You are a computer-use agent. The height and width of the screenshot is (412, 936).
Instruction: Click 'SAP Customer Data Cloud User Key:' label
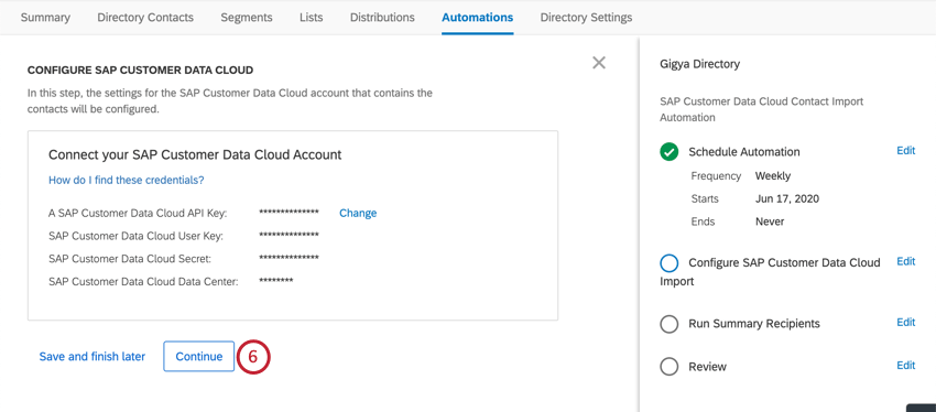coord(136,236)
